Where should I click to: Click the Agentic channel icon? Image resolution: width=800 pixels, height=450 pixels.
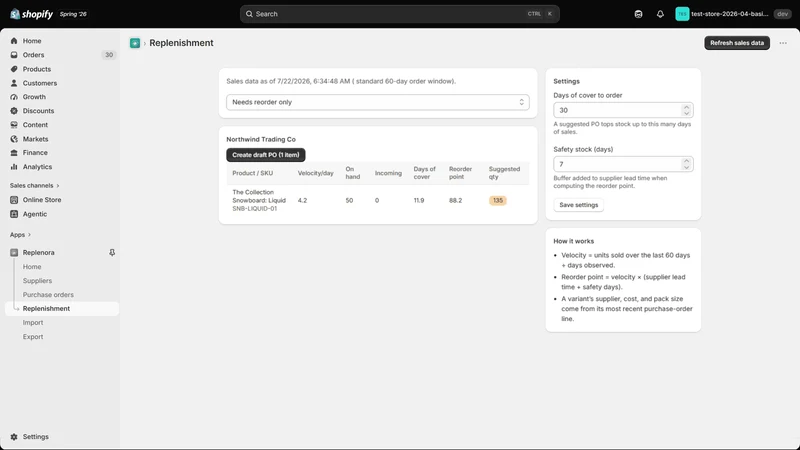click(x=14, y=214)
